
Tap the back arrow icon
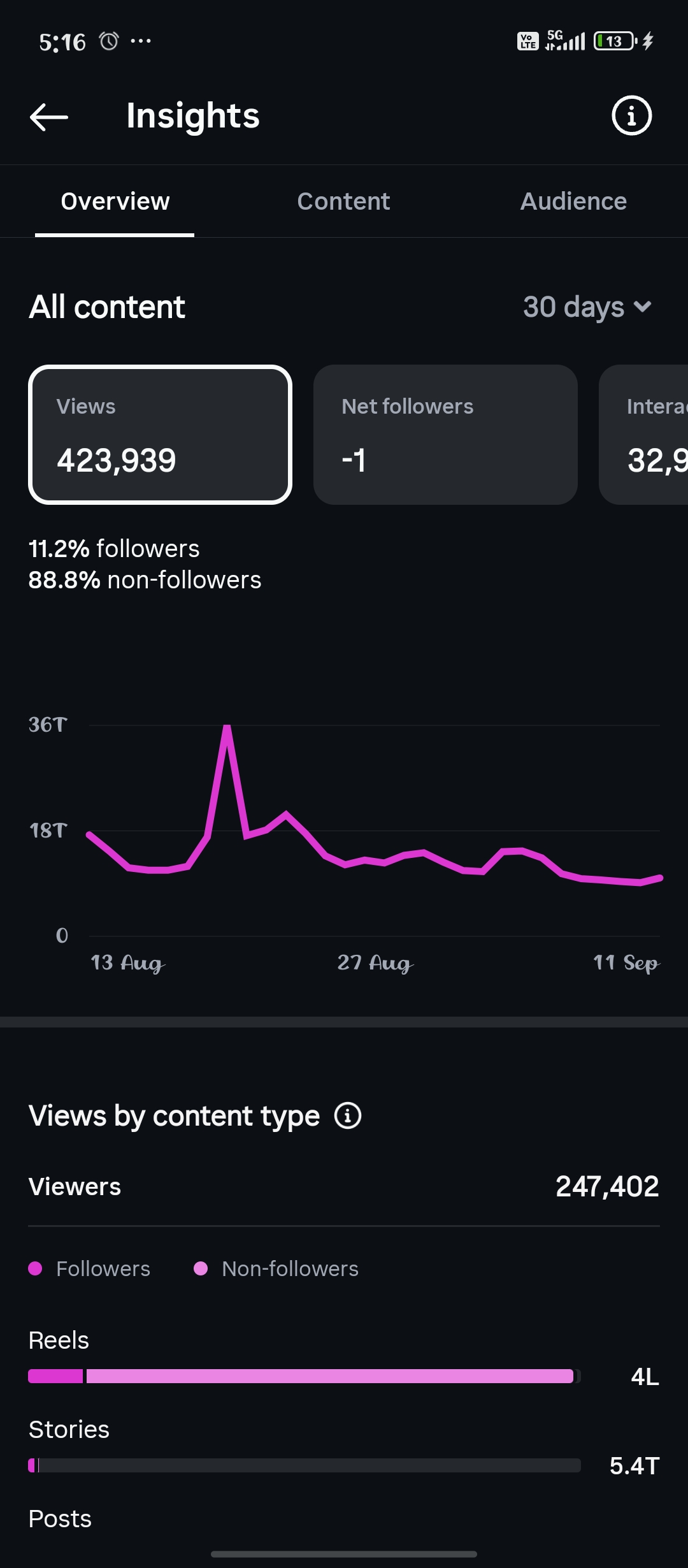(49, 117)
